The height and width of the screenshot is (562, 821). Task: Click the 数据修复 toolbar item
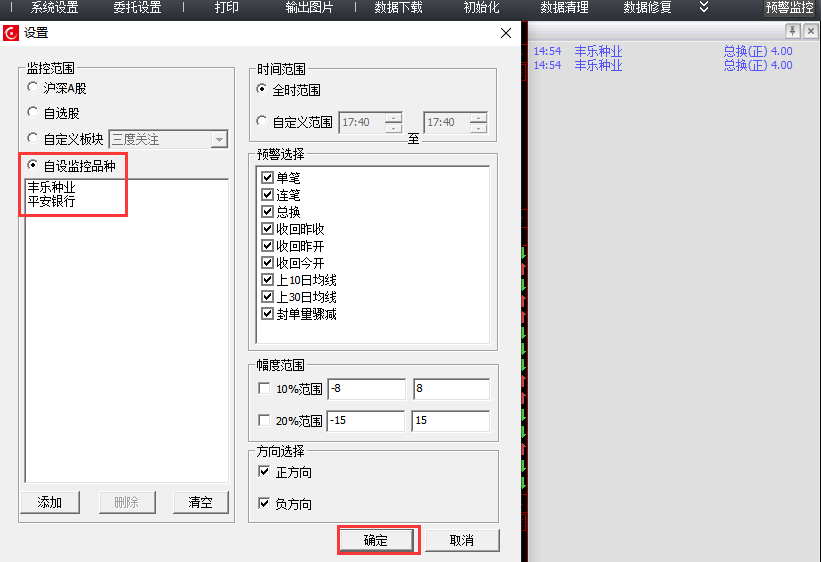click(647, 7)
